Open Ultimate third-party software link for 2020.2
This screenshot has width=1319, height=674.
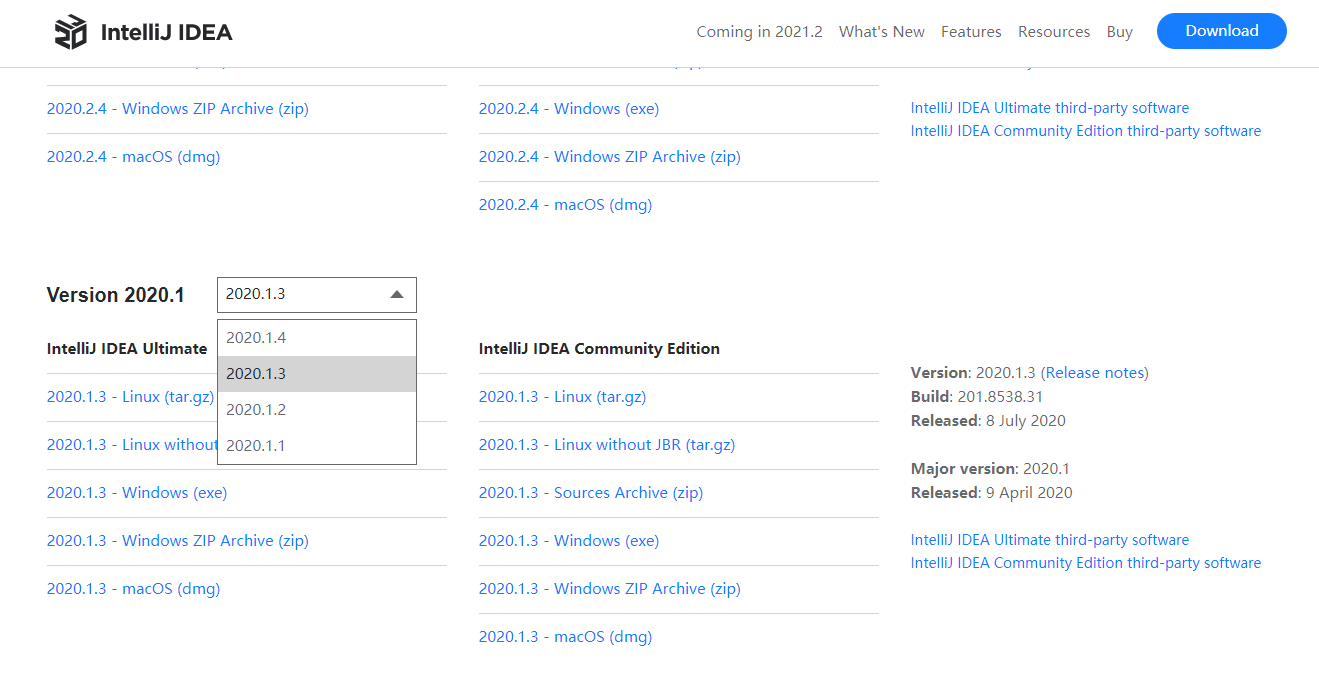(1050, 108)
